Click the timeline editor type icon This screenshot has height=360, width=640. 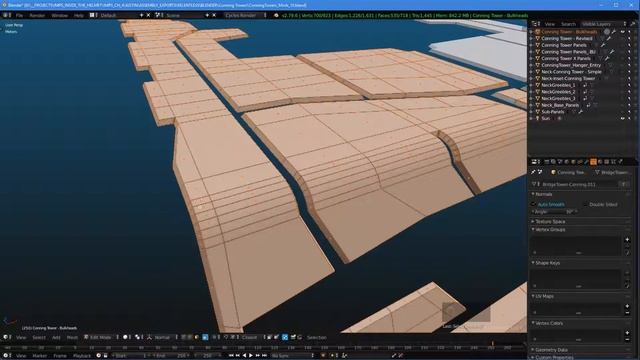coord(6,356)
